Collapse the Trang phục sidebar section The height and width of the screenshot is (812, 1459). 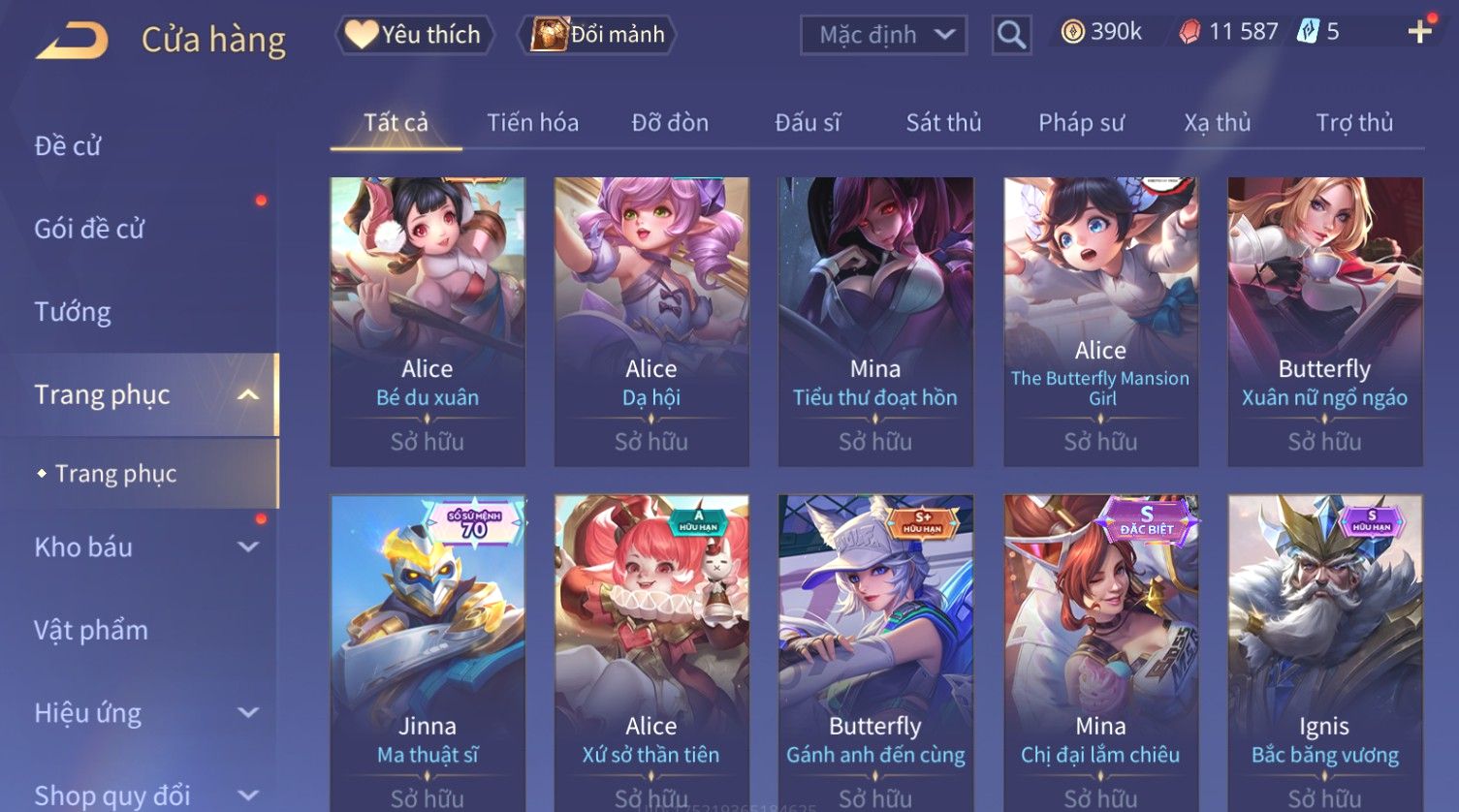pyautogui.click(x=248, y=394)
